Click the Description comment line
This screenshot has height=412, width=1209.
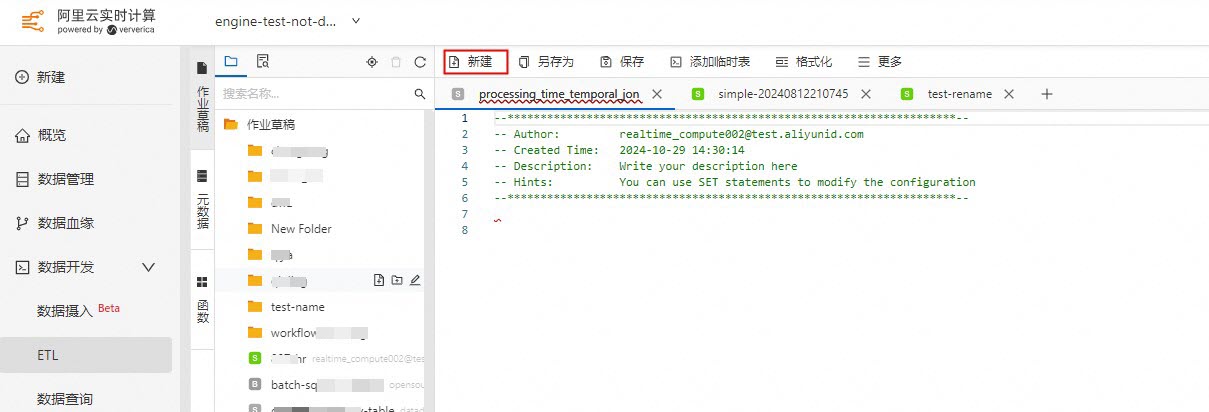coord(646,166)
